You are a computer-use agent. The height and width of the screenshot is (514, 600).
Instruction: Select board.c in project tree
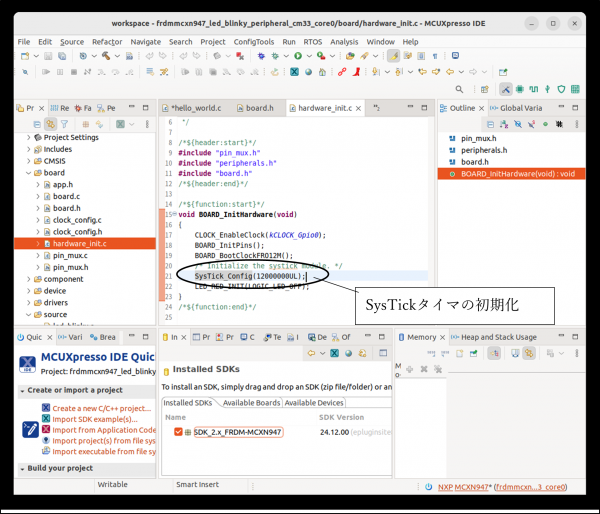[66, 196]
